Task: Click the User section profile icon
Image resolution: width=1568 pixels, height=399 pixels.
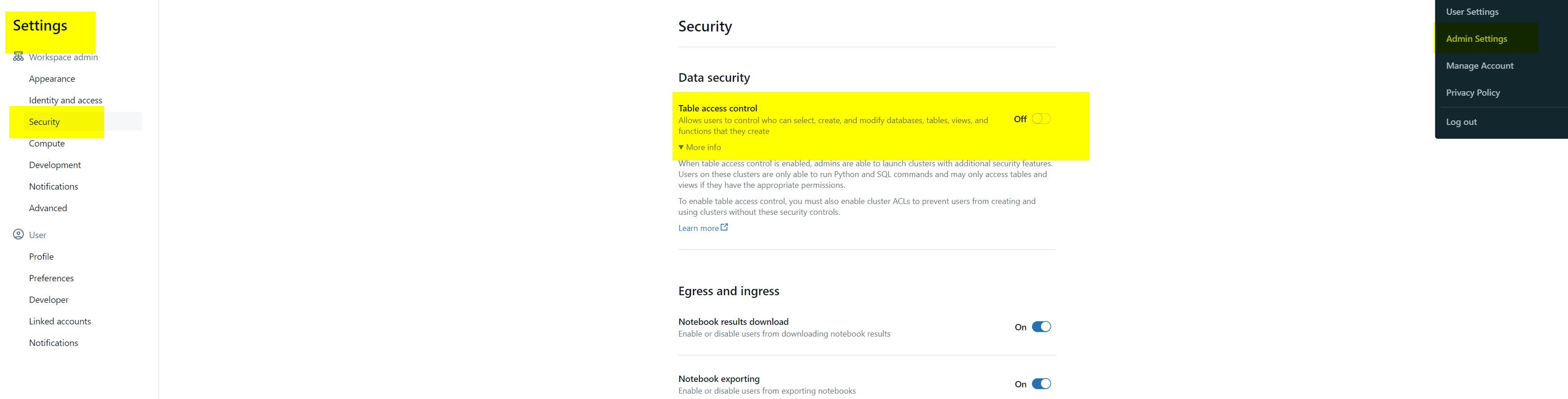Action: coord(18,234)
